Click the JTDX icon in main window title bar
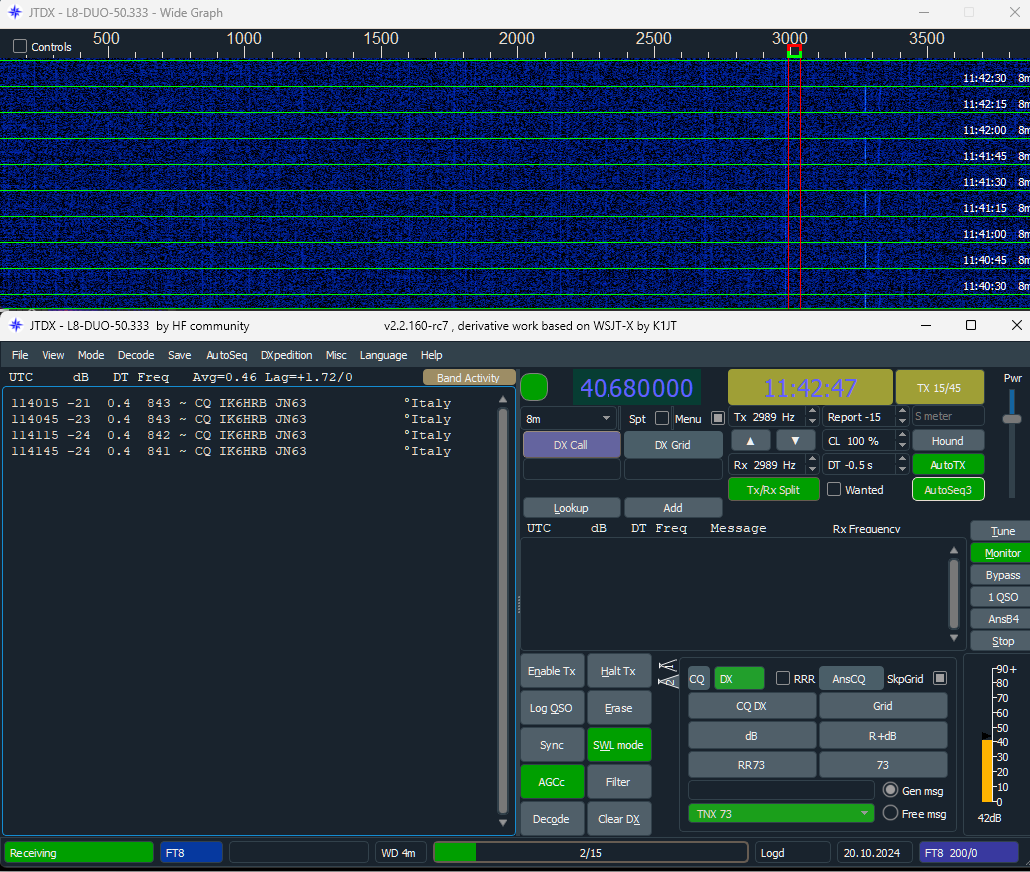This screenshot has height=872, width=1030. click(16, 325)
